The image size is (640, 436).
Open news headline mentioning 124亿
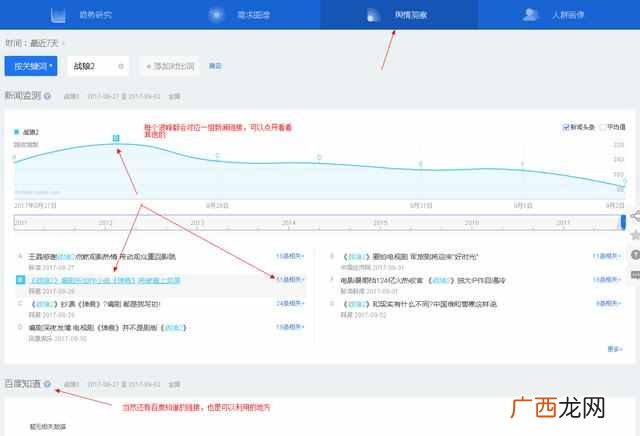point(422,280)
